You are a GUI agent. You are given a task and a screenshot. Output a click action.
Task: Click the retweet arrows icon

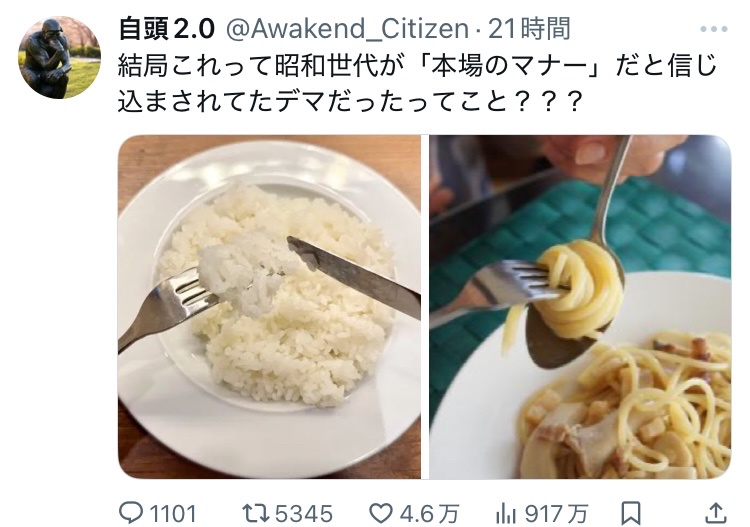tap(256, 513)
